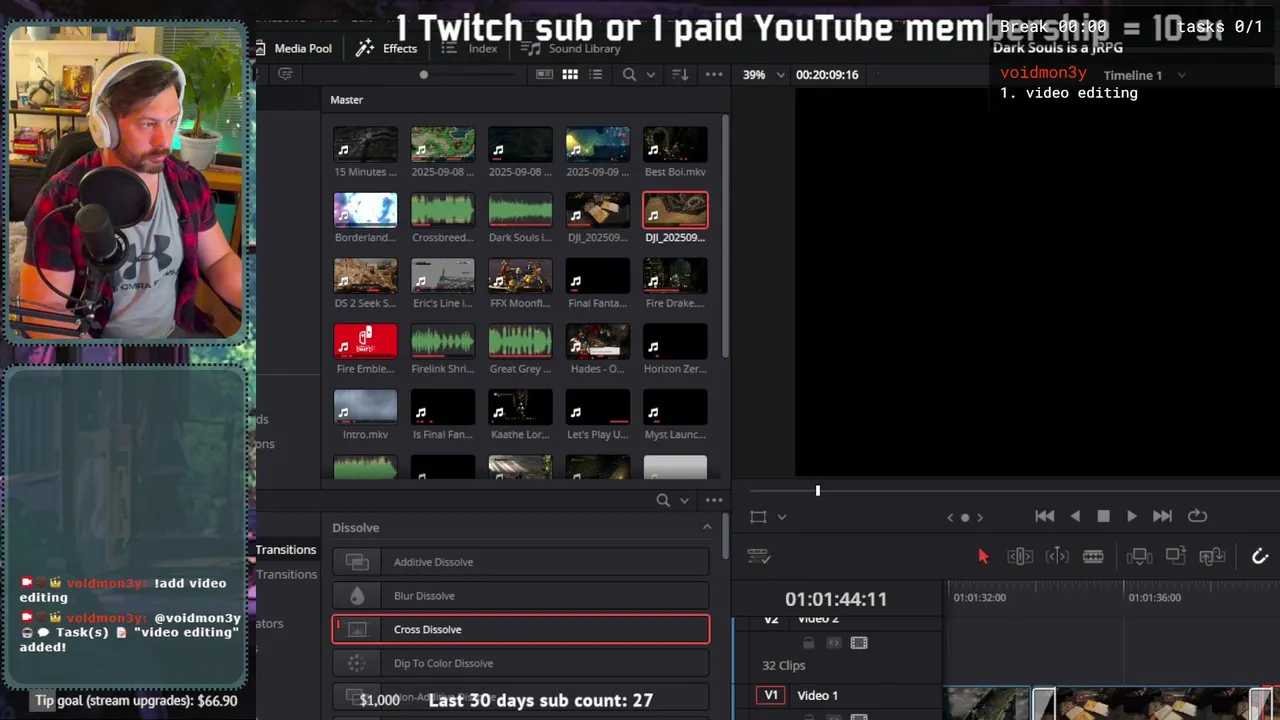Select the Borderland clip thumbnail

[x=365, y=210]
